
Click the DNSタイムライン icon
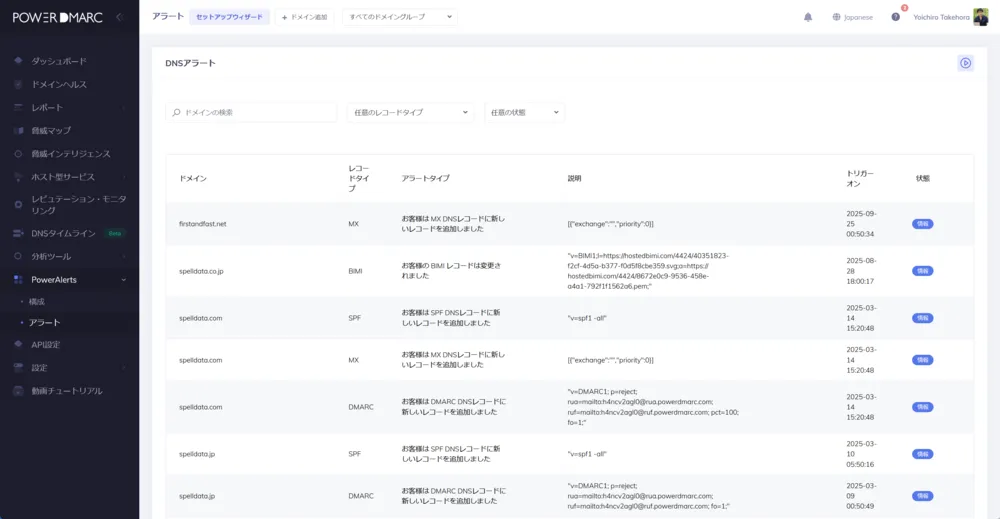click(18, 233)
